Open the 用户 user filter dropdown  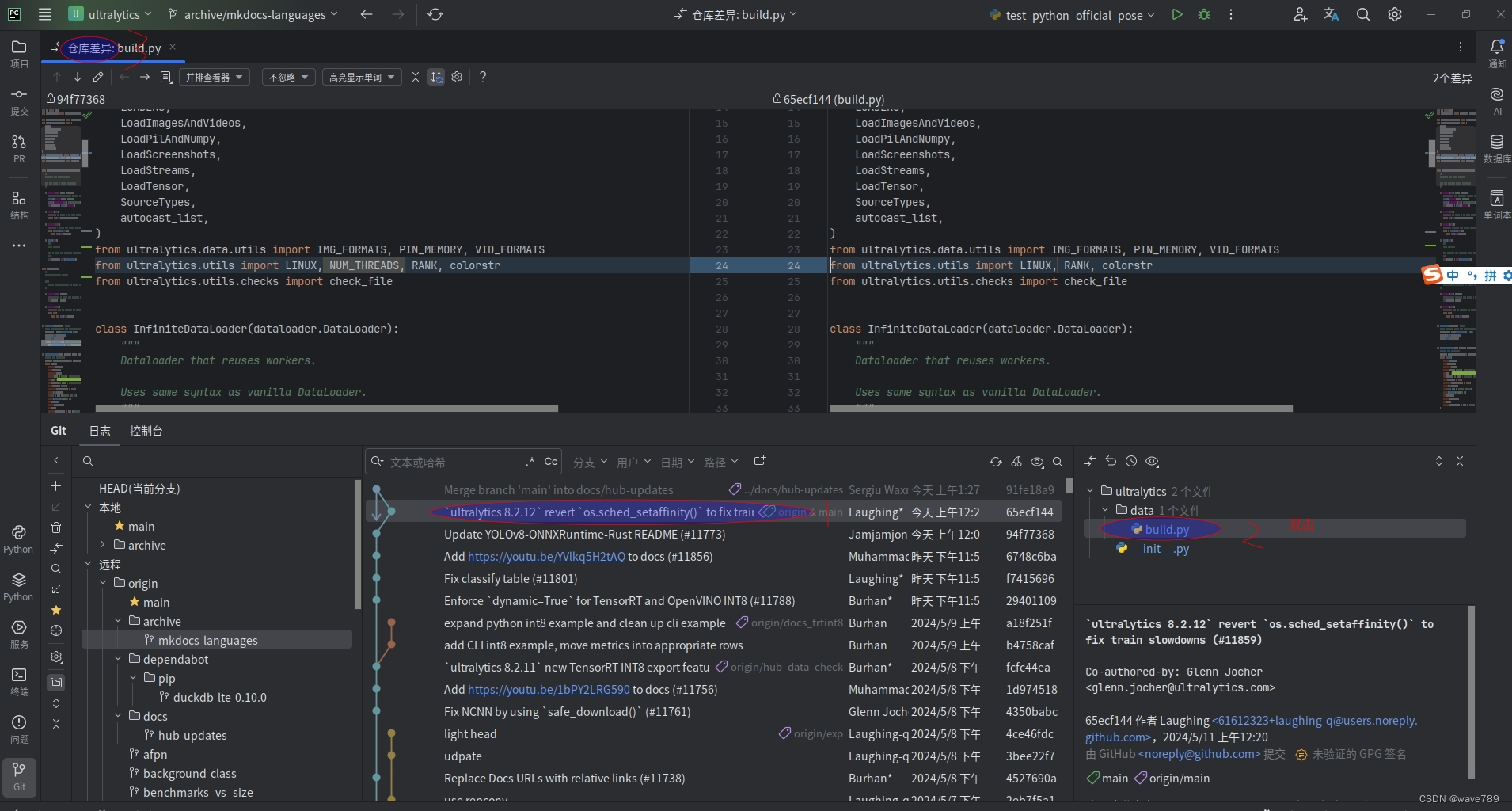[x=633, y=462]
